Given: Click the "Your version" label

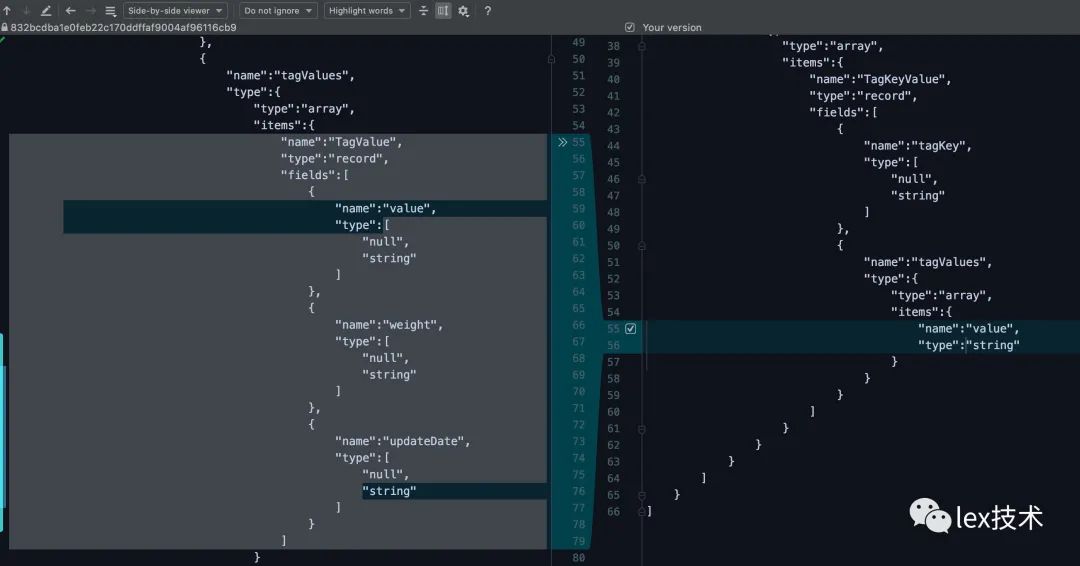Looking at the screenshot, I should pos(672,28).
